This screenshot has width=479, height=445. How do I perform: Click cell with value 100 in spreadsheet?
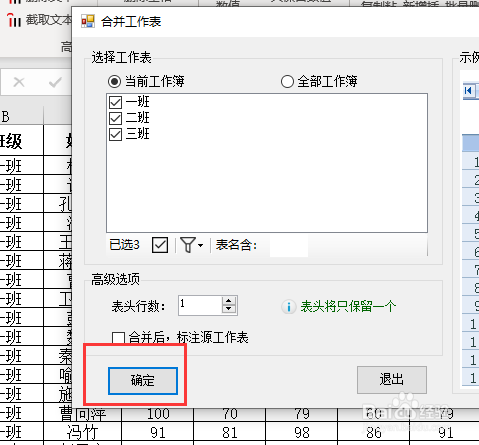(158, 414)
